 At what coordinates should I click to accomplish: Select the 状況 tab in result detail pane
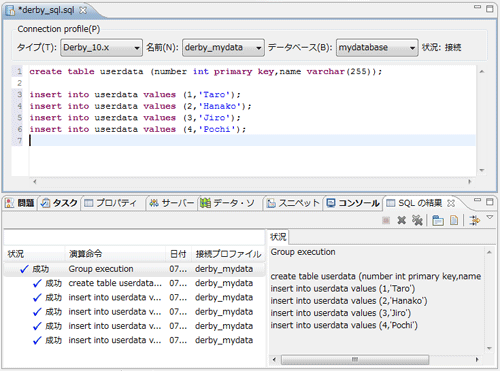click(278, 237)
